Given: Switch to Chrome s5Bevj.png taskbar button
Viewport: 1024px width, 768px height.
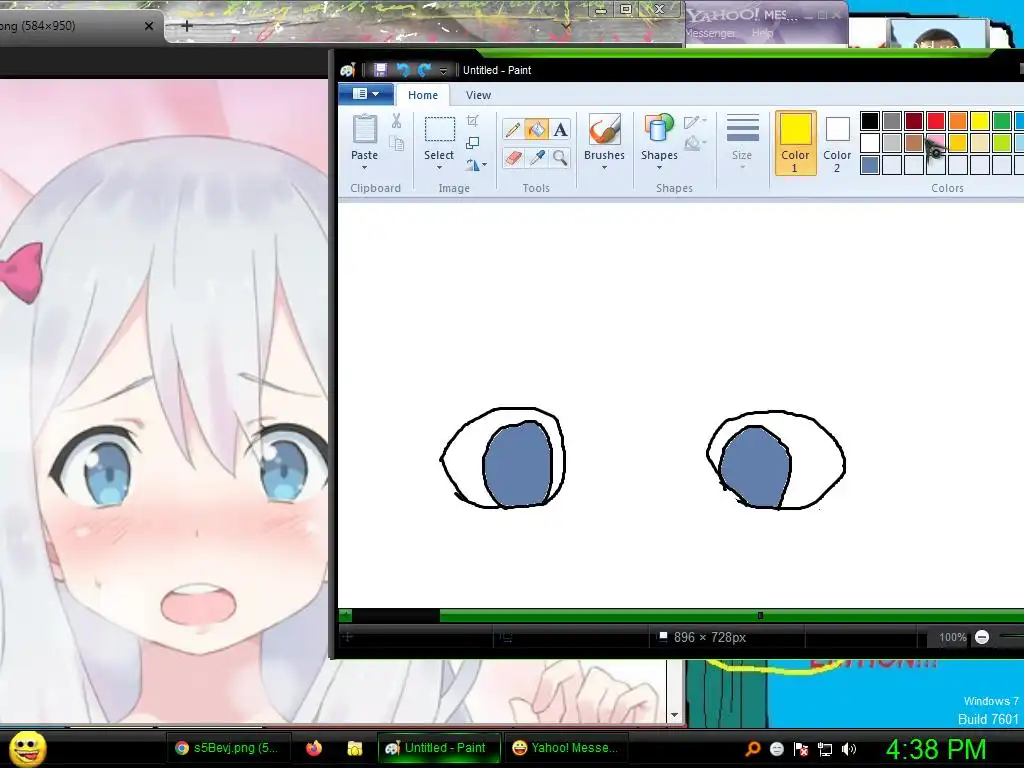Looking at the screenshot, I should point(227,748).
